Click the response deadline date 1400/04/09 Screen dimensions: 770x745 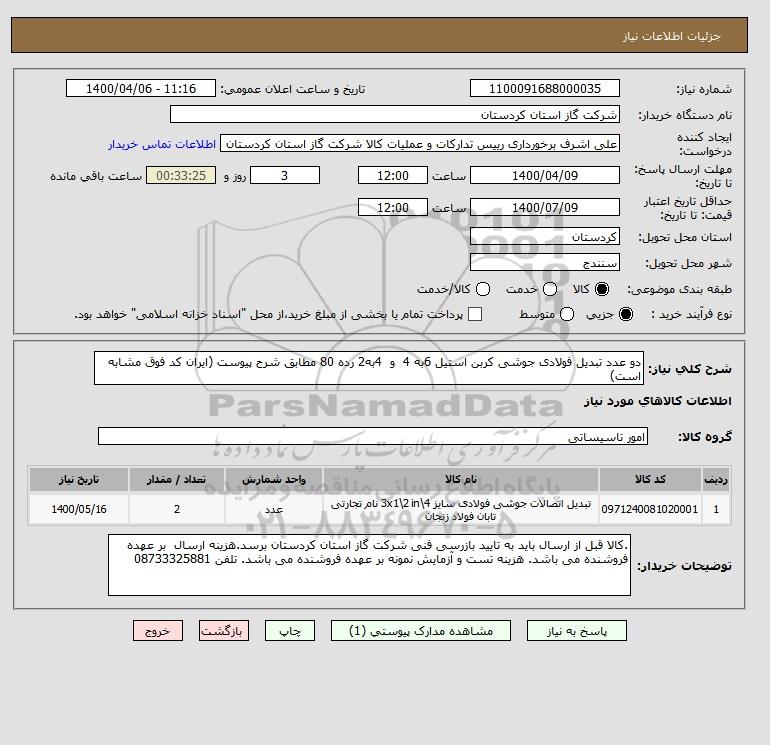(545, 175)
